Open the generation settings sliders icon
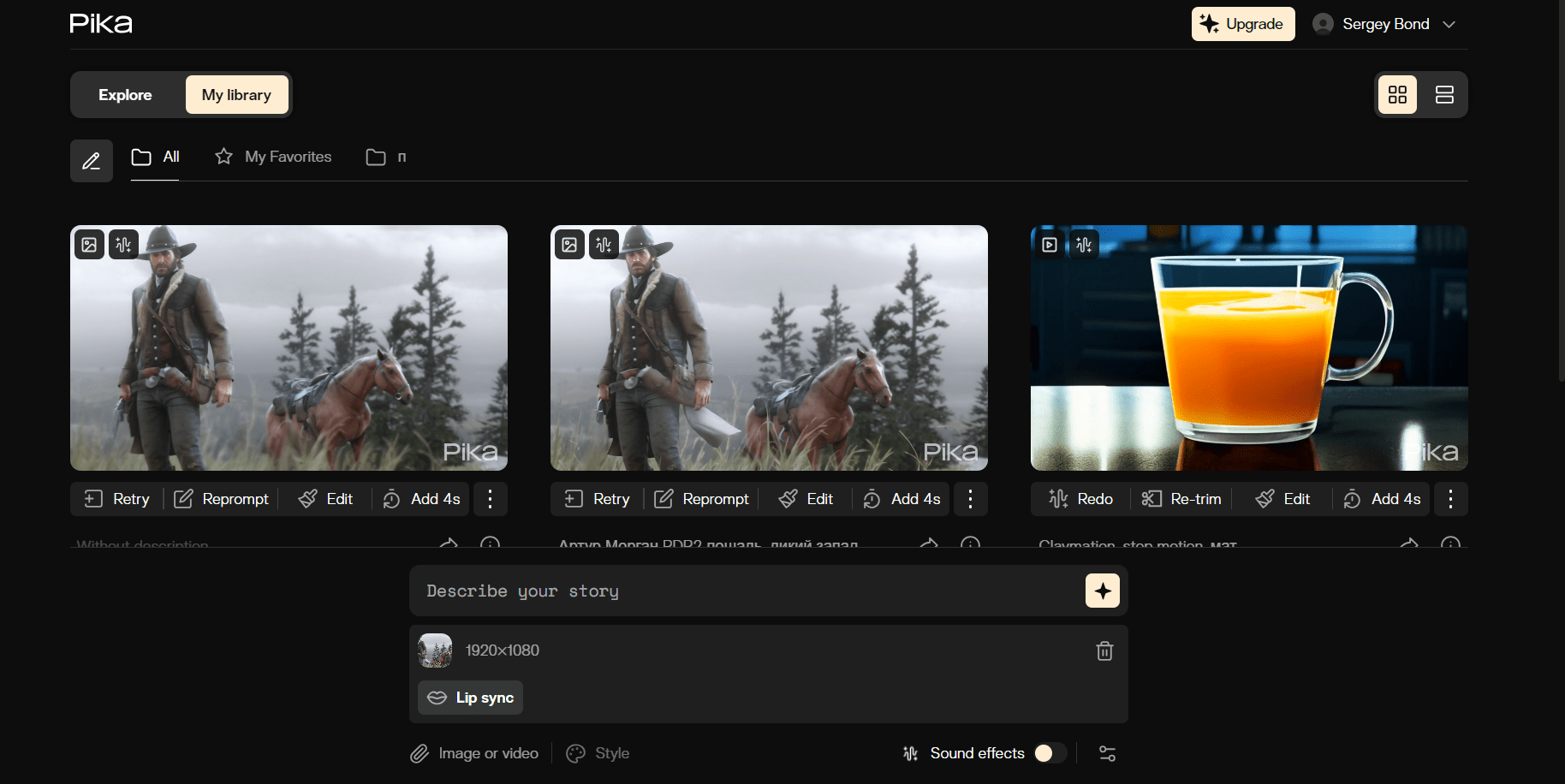The image size is (1565, 784). [x=1107, y=753]
